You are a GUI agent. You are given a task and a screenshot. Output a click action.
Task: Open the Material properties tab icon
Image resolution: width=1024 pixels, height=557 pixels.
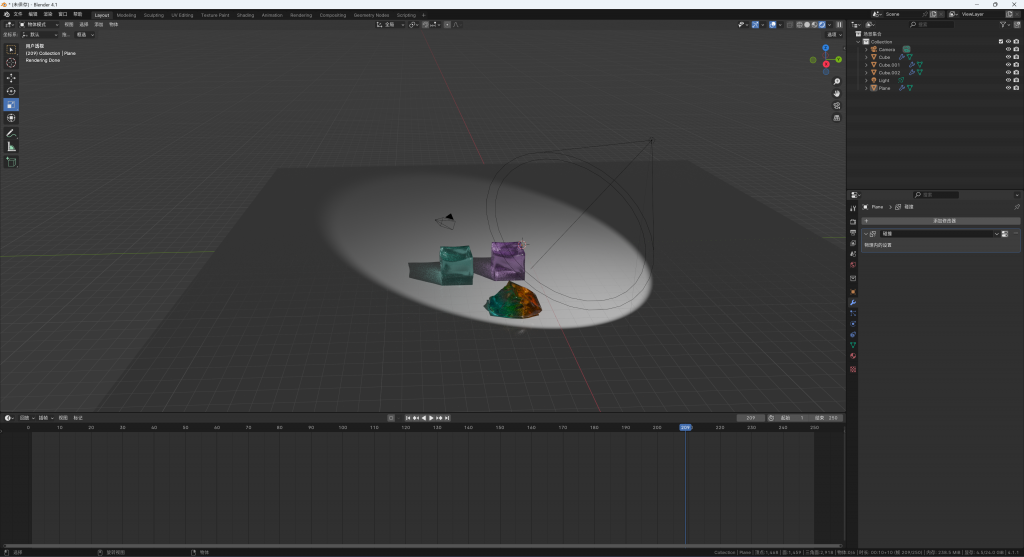click(x=853, y=355)
